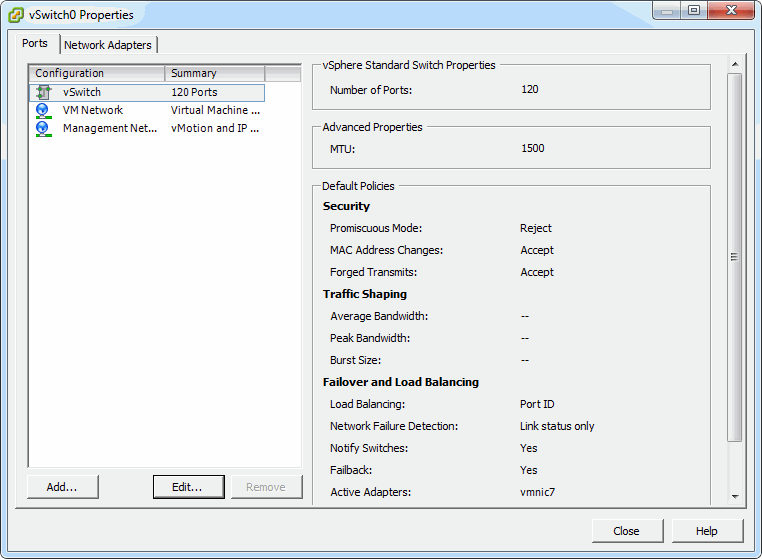Image resolution: width=762 pixels, height=559 pixels.
Task: Switch to the Ports tab
Action: (x=35, y=43)
